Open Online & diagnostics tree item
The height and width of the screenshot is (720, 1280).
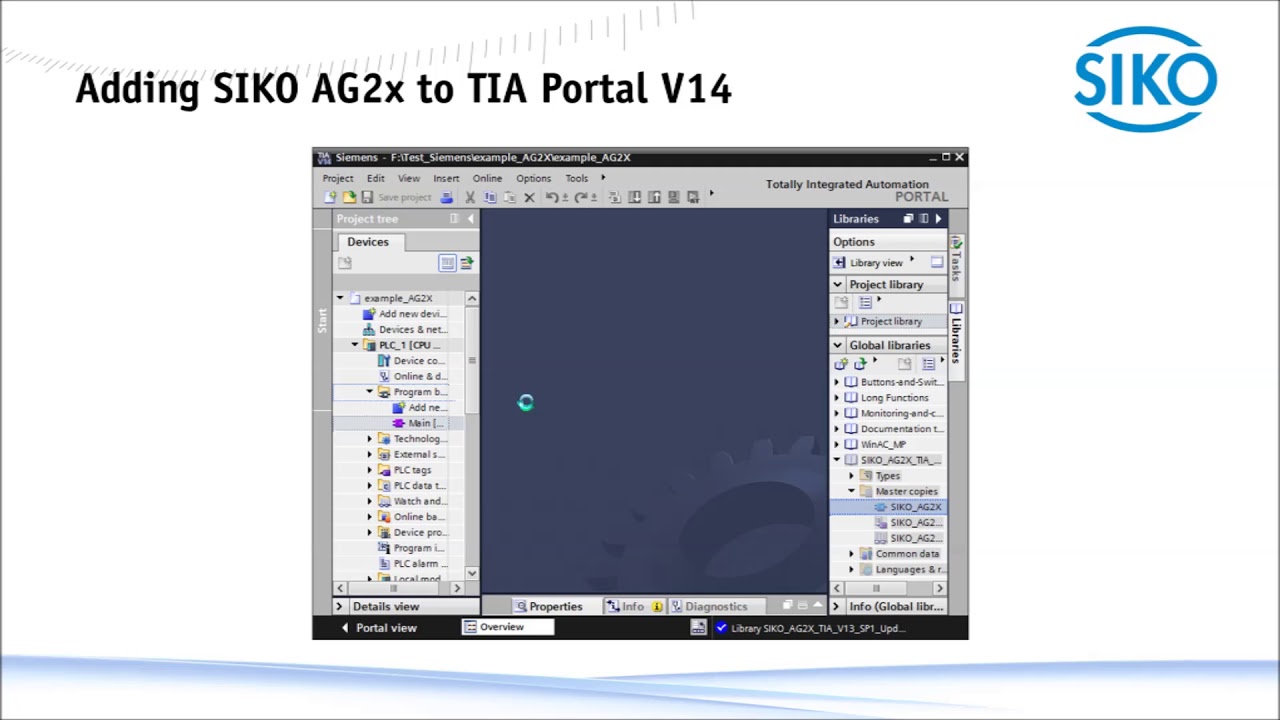point(411,376)
